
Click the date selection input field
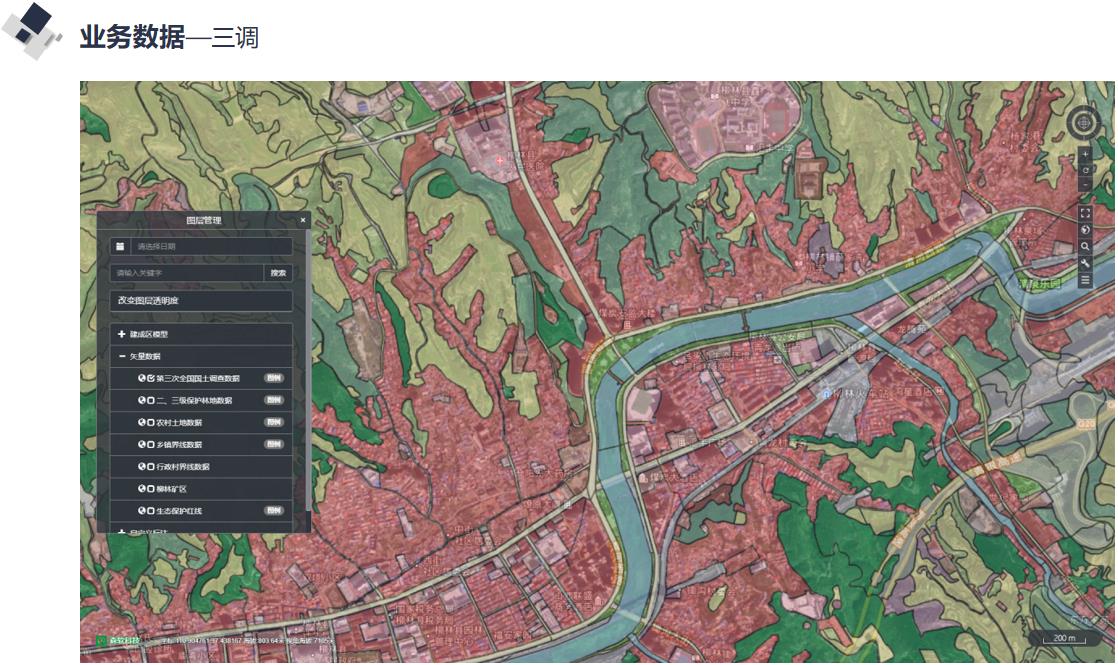[211, 247]
